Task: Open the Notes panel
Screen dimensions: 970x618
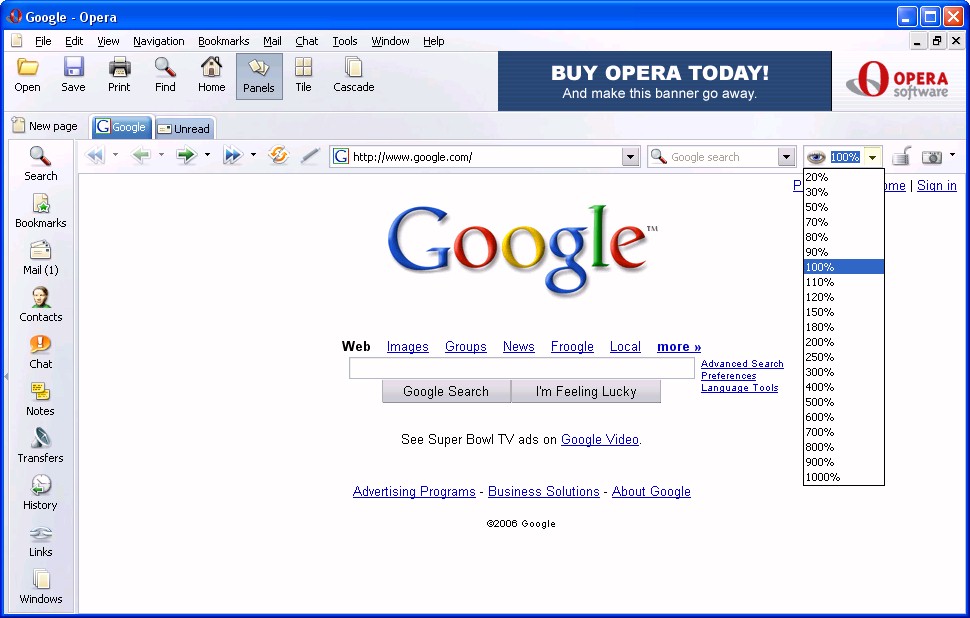Action: [x=41, y=398]
